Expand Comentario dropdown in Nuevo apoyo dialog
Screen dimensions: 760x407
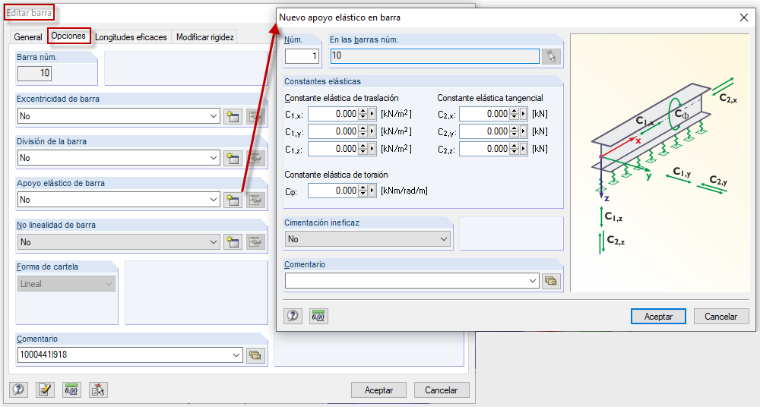tap(533, 281)
